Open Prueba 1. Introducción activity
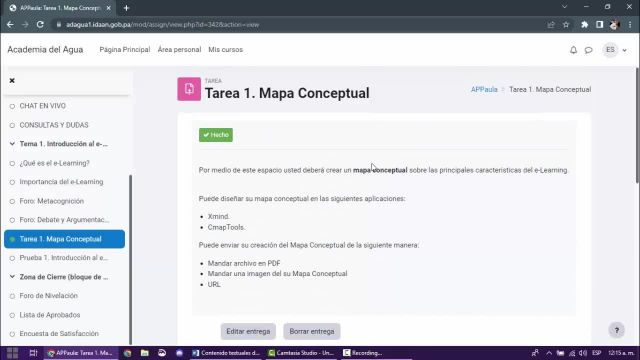 coord(64,258)
